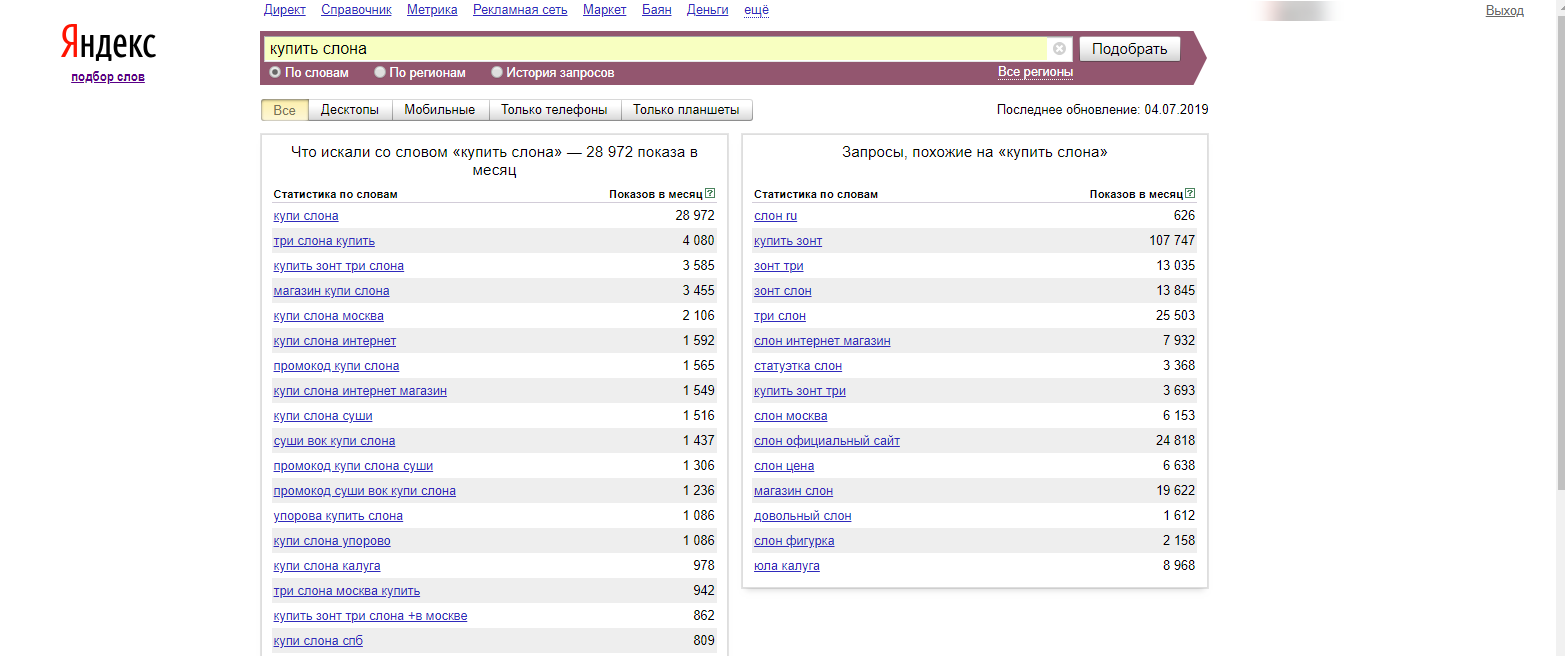Open the 'купи слона интернет магазин' keyword link
1565x656 pixels.
360,391
